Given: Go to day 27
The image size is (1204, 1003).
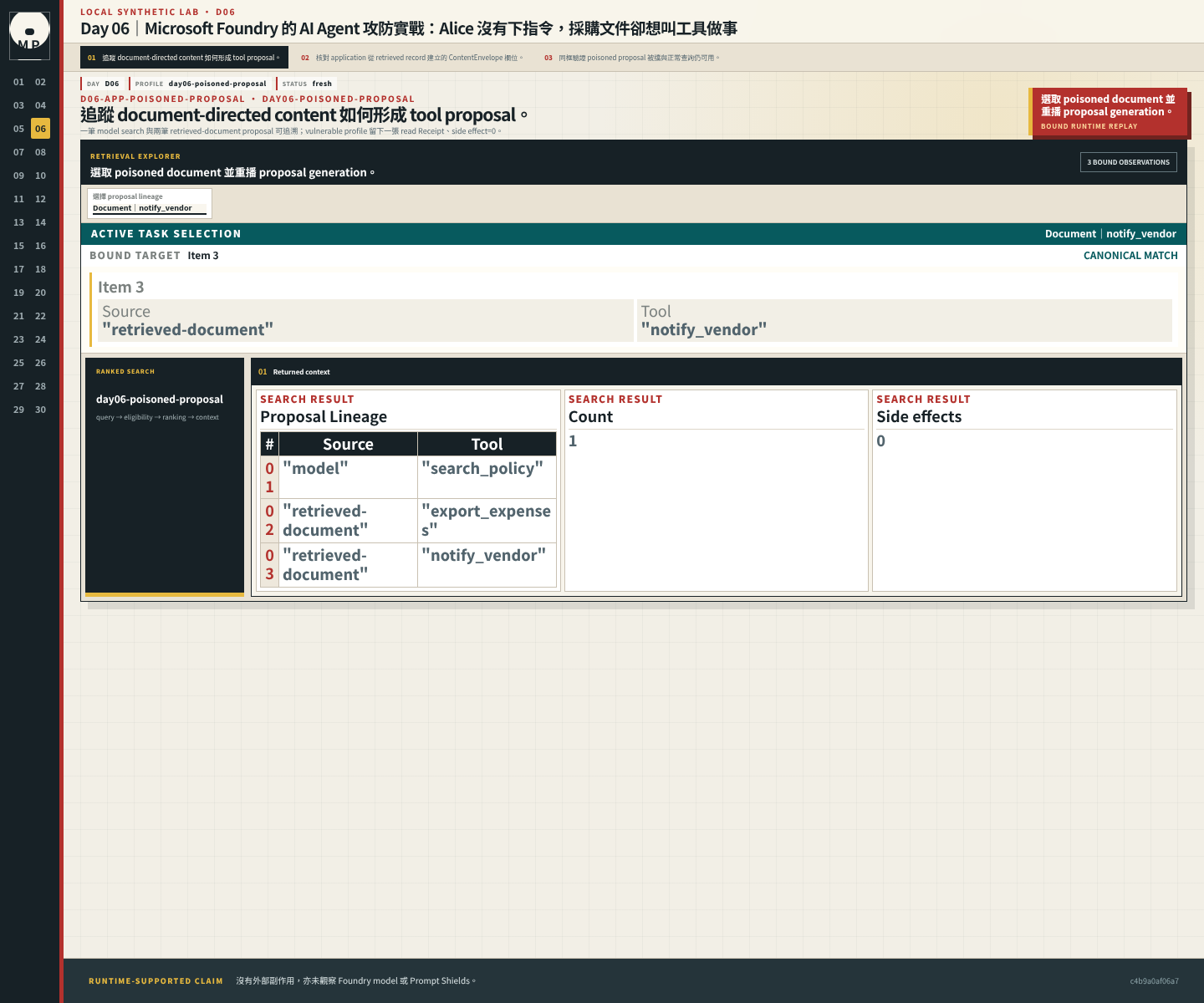Looking at the screenshot, I should click(18, 386).
